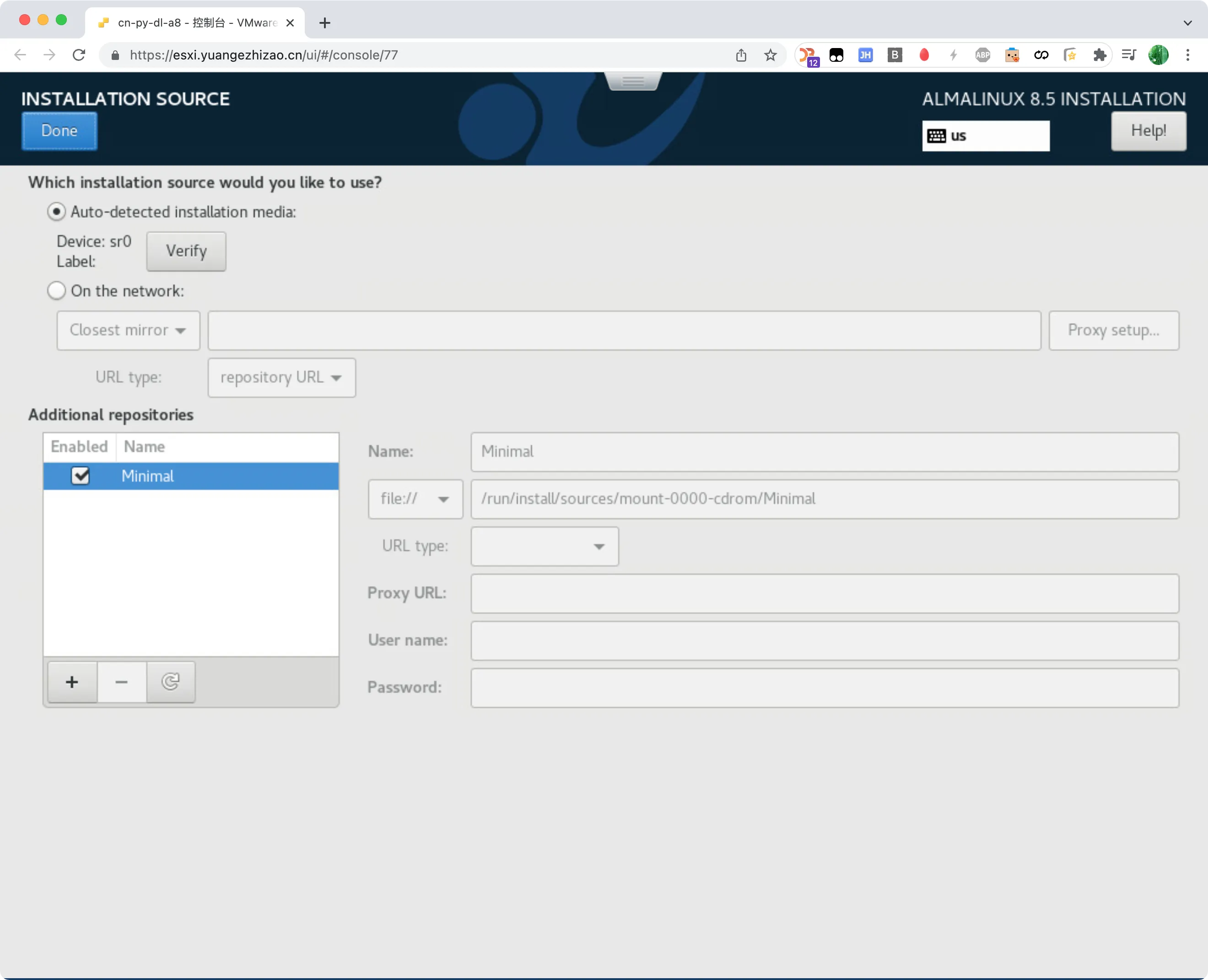Reset repository list with revert icon
The width and height of the screenshot is (1208, 980).
[x=171, y=682]
